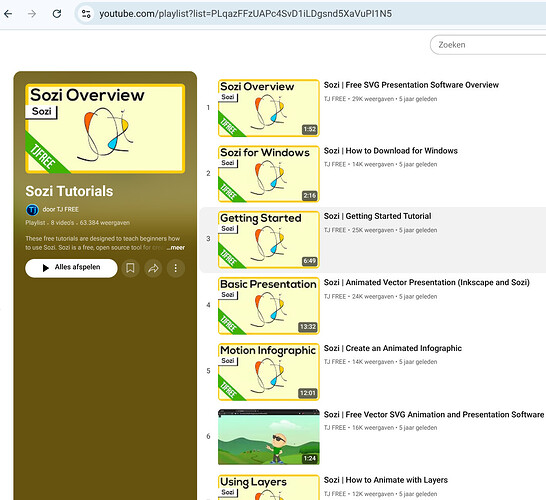Image resolution: width=546 pixels, height=500 pixels.
Task: Share the Sozi Tutorials playlist
Action: [x=153, y=268]
